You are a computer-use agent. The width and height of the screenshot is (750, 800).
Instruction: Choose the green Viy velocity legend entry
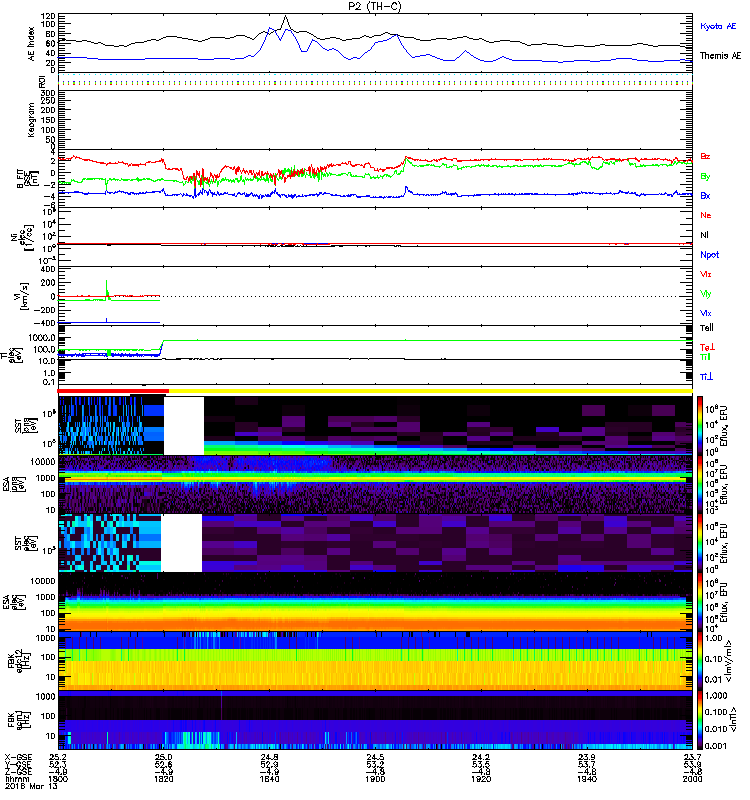[705, 294]
